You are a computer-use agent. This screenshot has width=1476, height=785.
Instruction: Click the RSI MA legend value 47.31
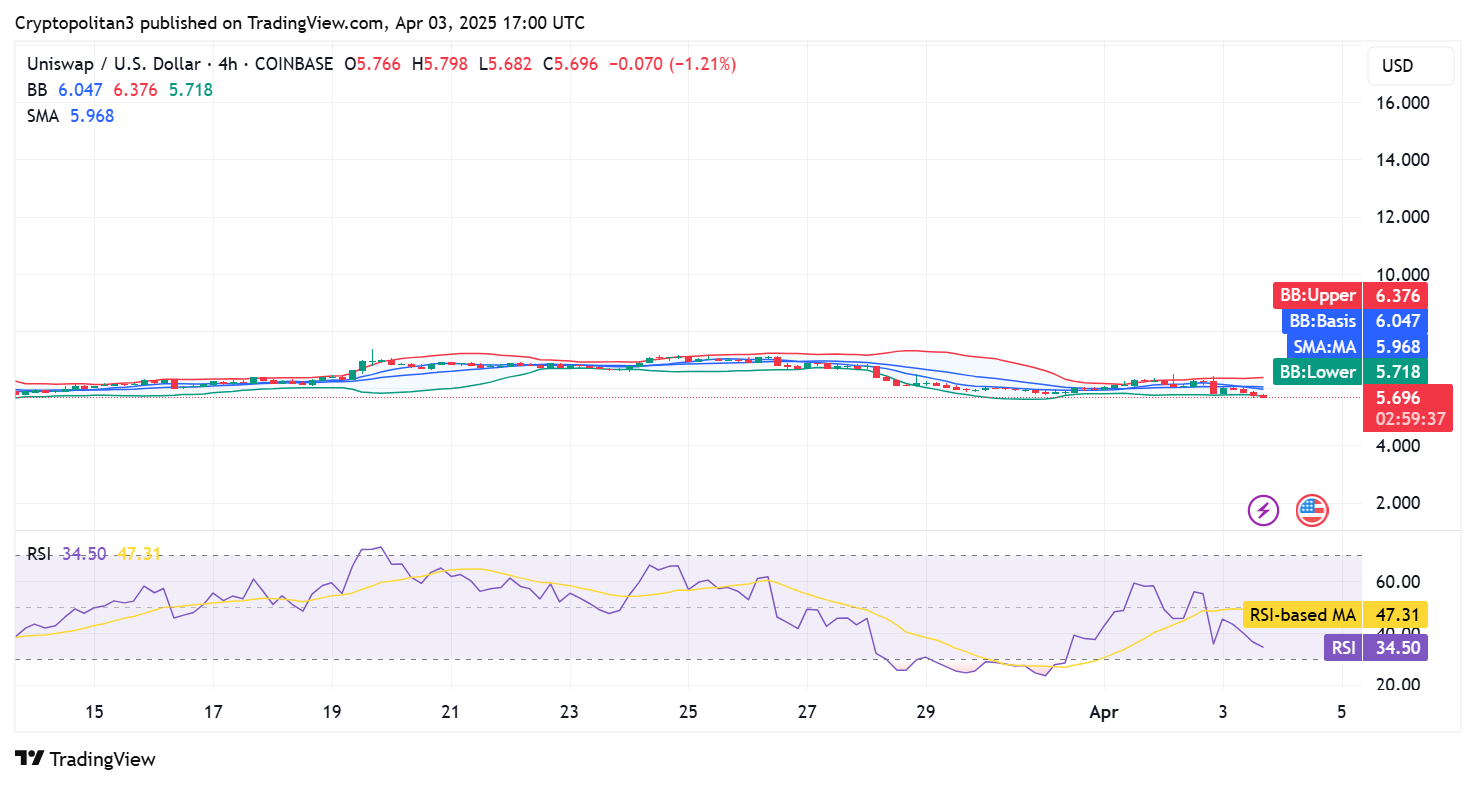coord(138,554)
